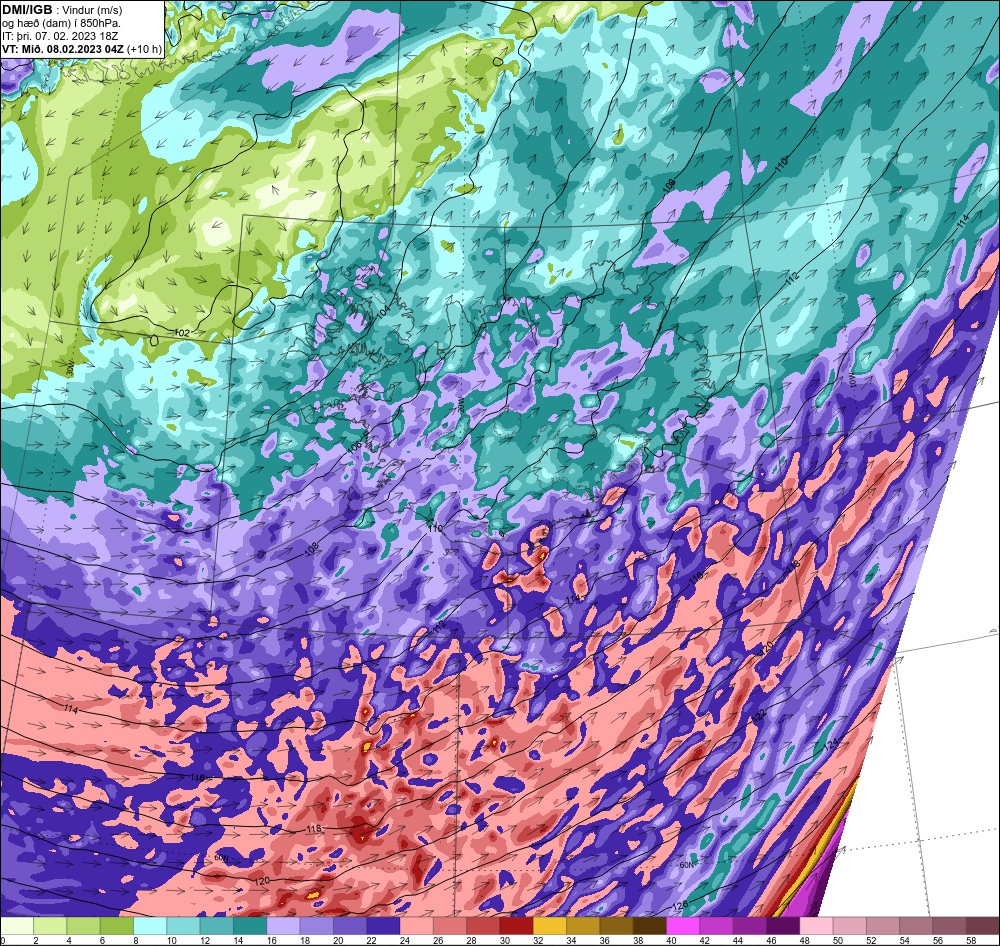Select the 42–44 m/s orchid purple swatch
This screenshot has width=1000, height=946.
point(716,925)
